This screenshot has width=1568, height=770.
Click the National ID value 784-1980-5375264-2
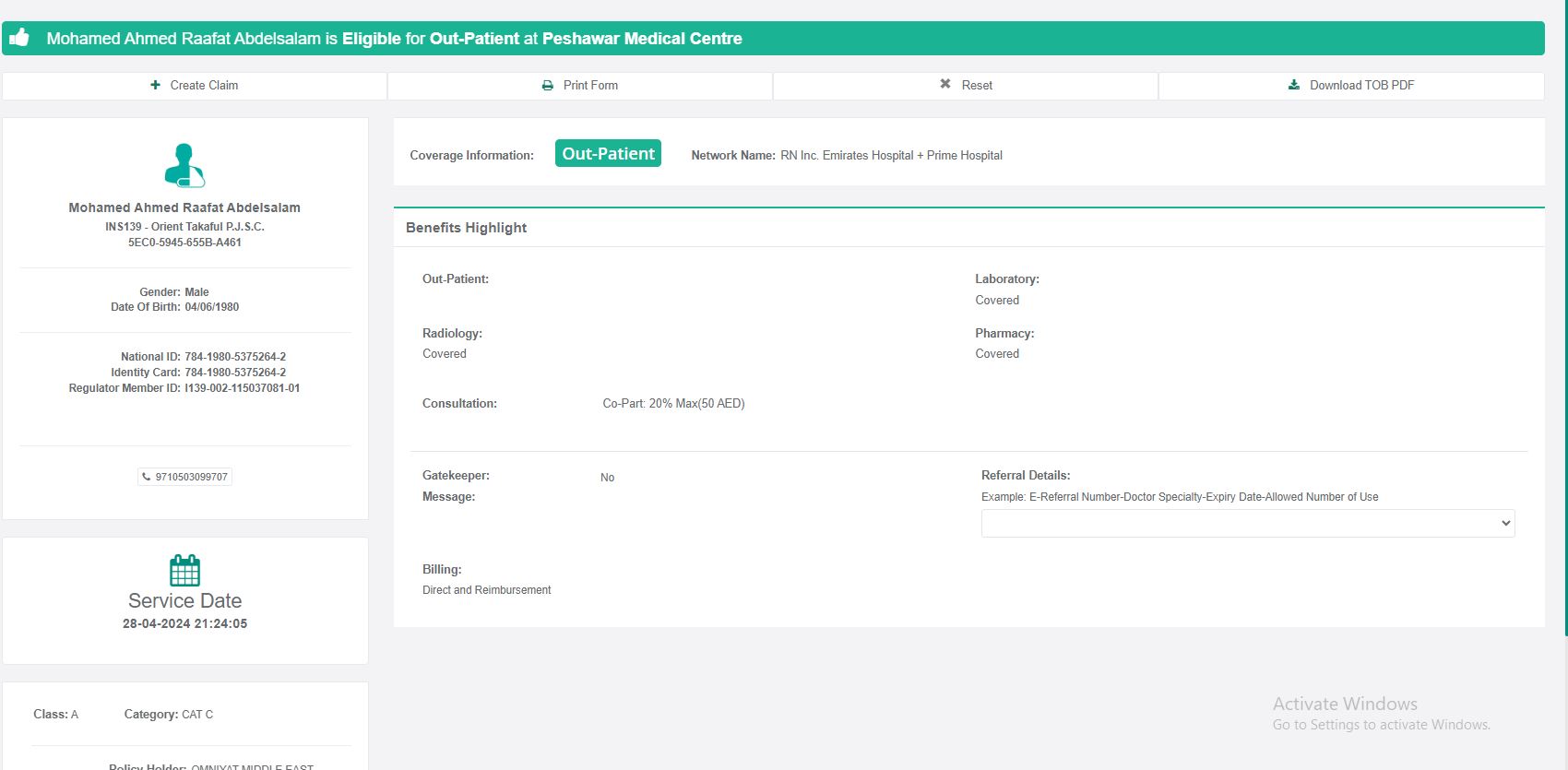coord(235,357)
